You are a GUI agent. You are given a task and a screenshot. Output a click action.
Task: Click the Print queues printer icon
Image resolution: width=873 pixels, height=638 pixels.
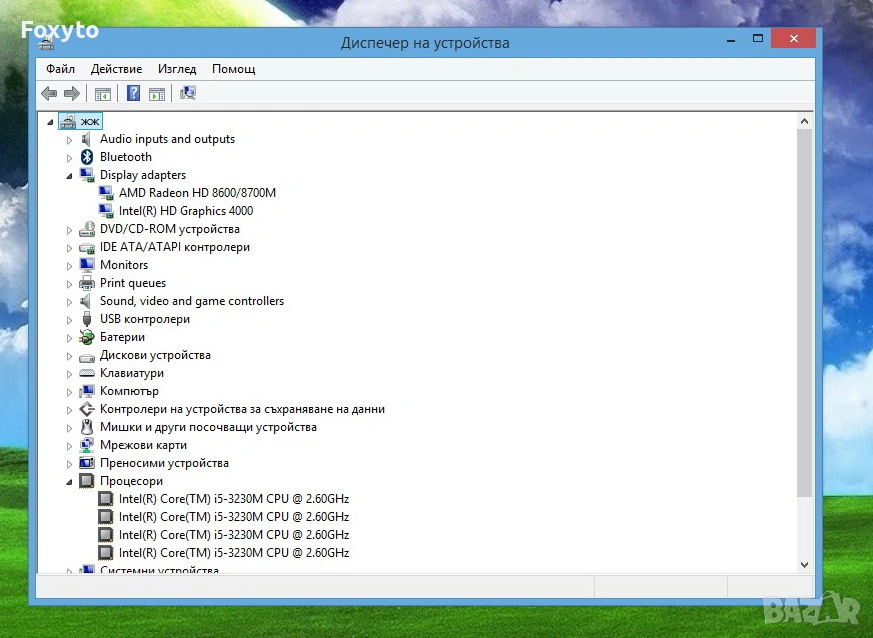(87, 283)
